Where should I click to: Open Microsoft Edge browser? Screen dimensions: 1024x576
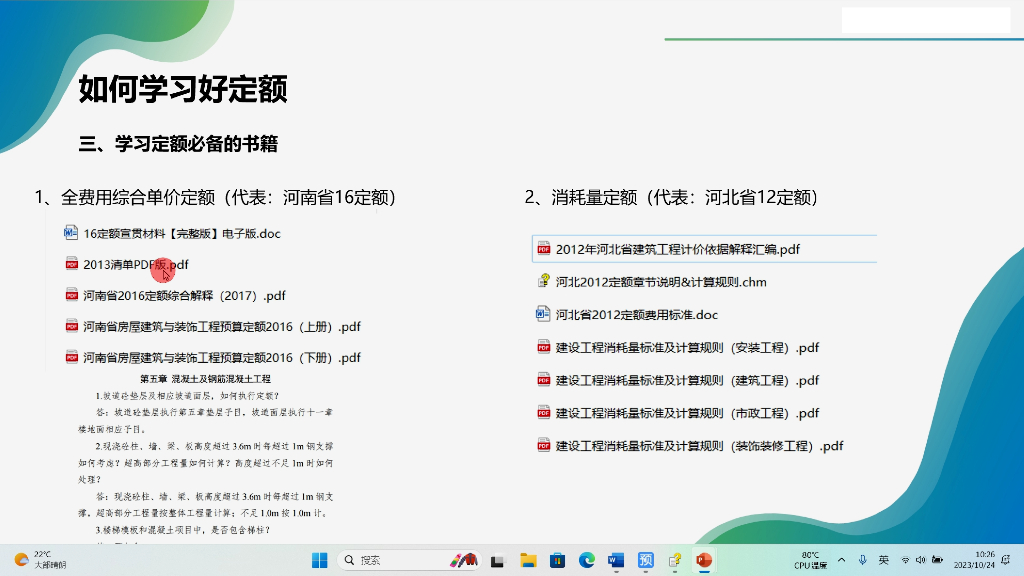click(587, 560)
